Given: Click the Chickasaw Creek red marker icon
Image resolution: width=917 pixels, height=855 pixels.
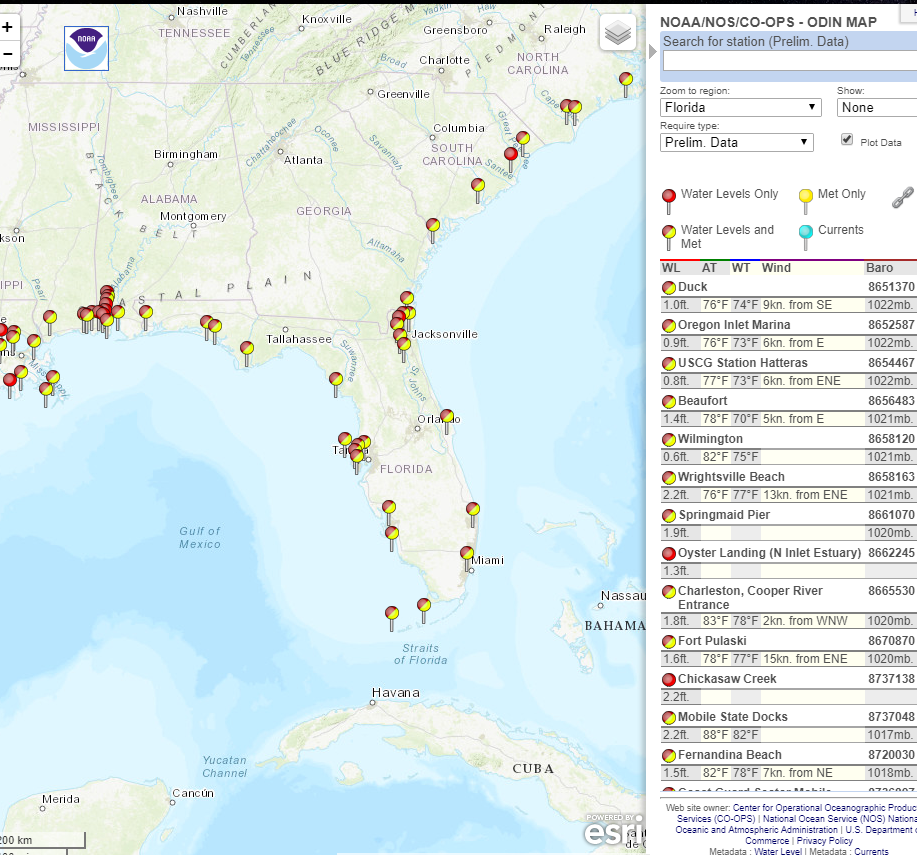Looking at the screenshot, I should [x=668, y=679].
